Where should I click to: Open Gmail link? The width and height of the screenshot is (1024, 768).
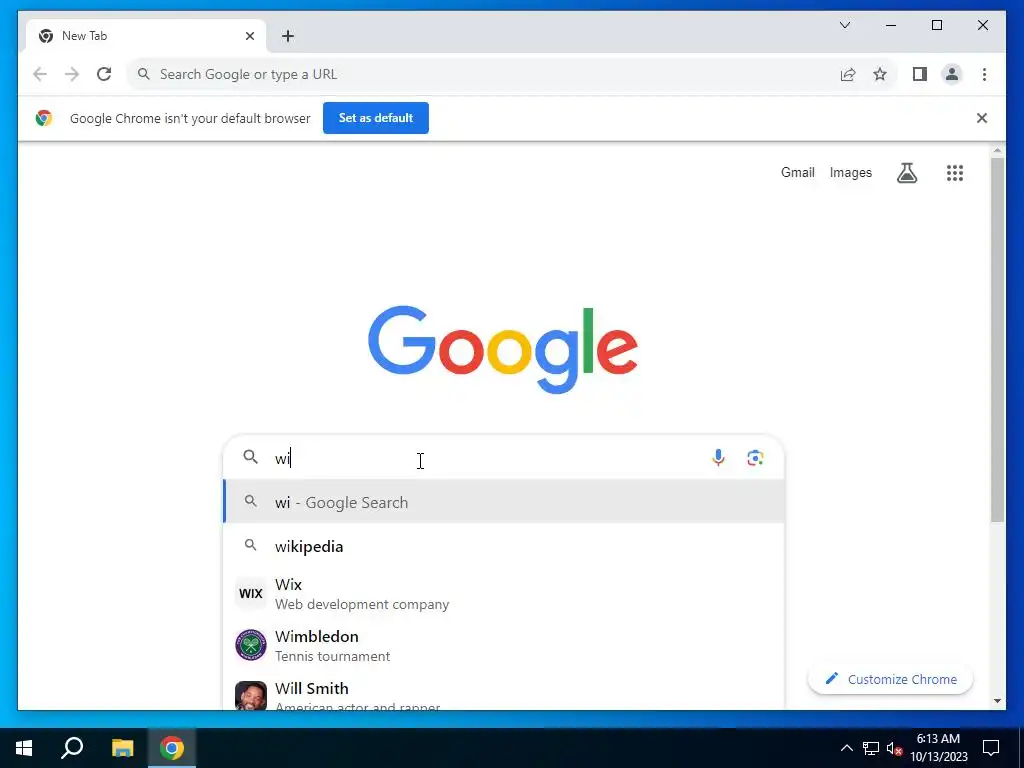click(797, 172)
